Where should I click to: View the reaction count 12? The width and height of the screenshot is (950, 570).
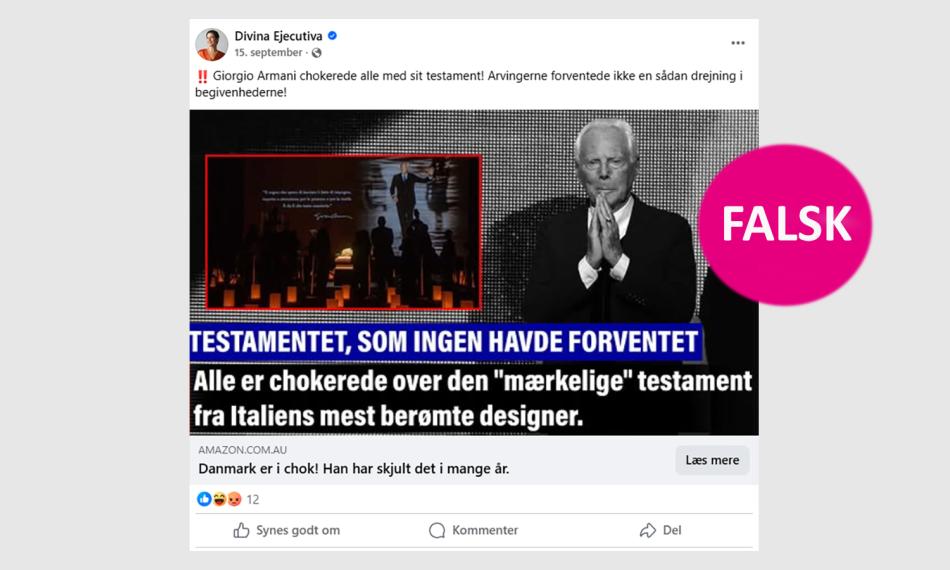[253, 499]
